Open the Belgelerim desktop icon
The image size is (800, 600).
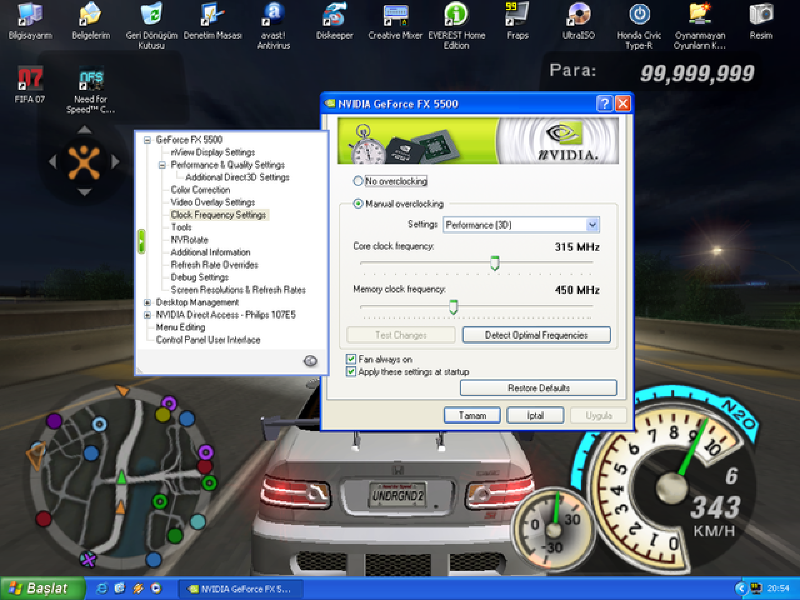pyautogui.click(x=91, y=21)
